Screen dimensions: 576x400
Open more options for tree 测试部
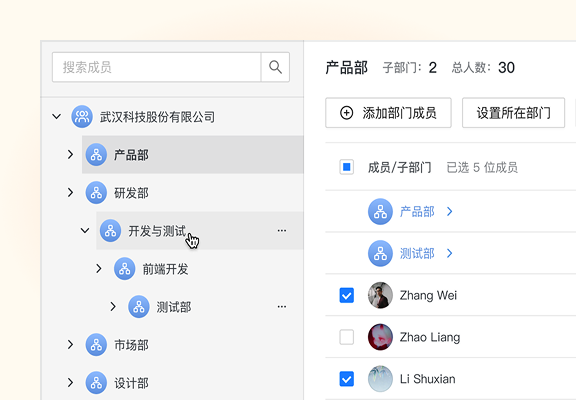coord(282,306)
